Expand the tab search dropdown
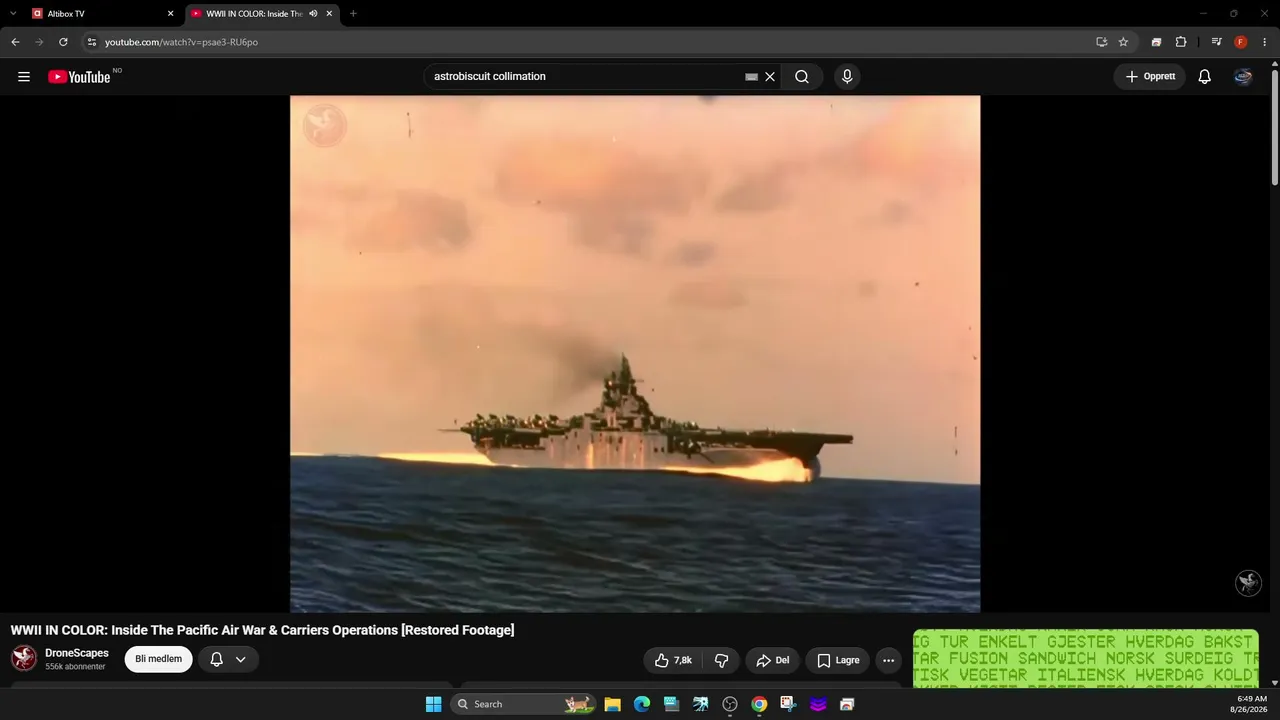 tap(13, 14)
